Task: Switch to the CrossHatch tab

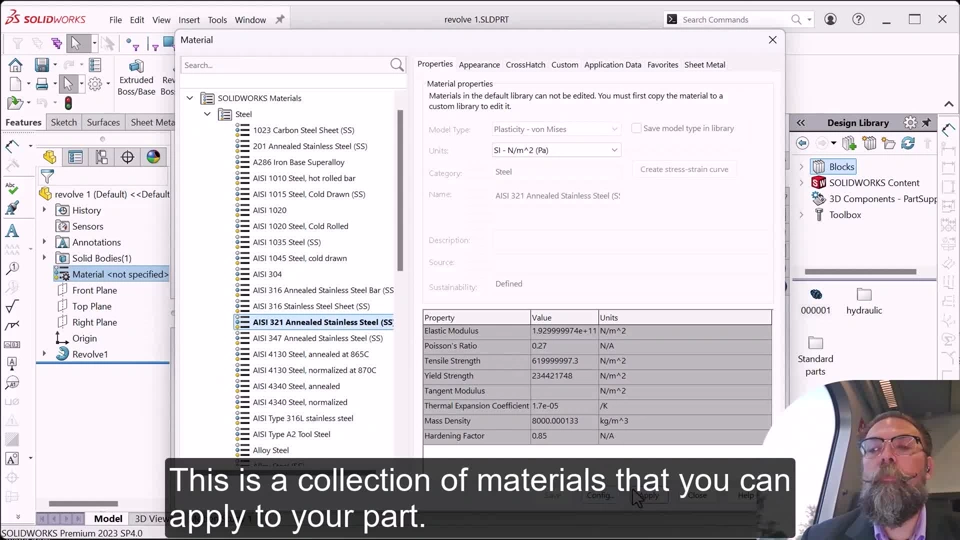Action: pyautogui.click(x=525, y=65)
